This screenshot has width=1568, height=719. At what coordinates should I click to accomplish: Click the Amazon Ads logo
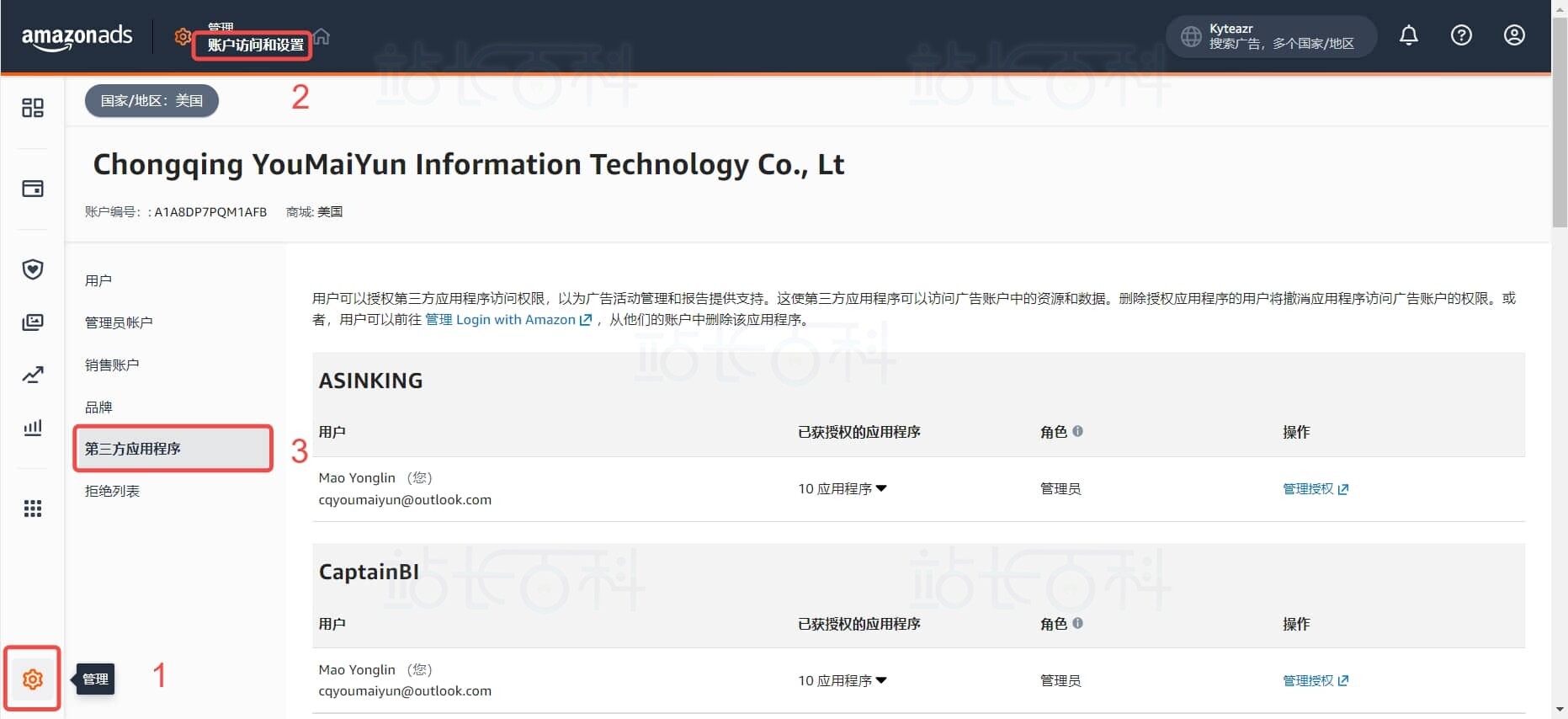77,36
